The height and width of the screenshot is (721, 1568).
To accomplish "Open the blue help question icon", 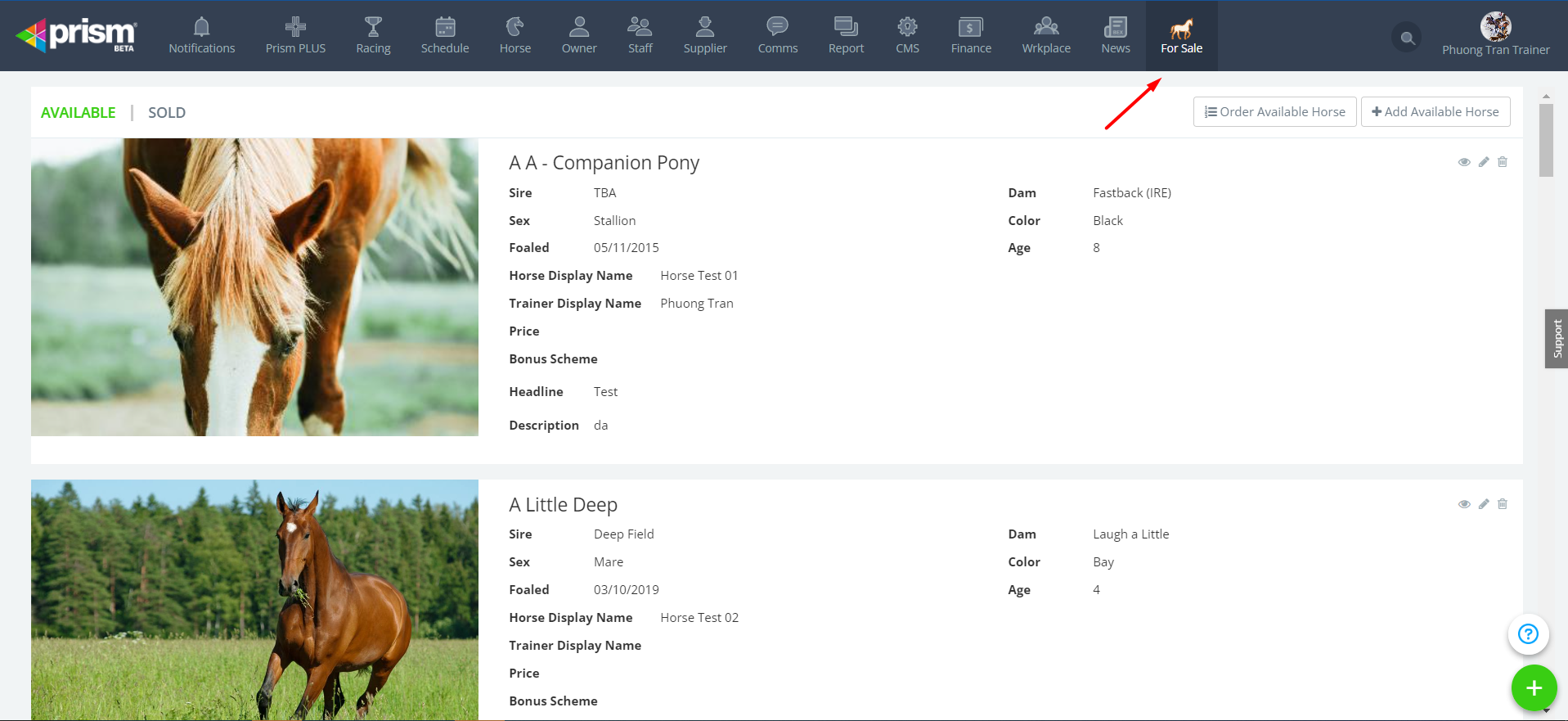I will pos(1528,634).
